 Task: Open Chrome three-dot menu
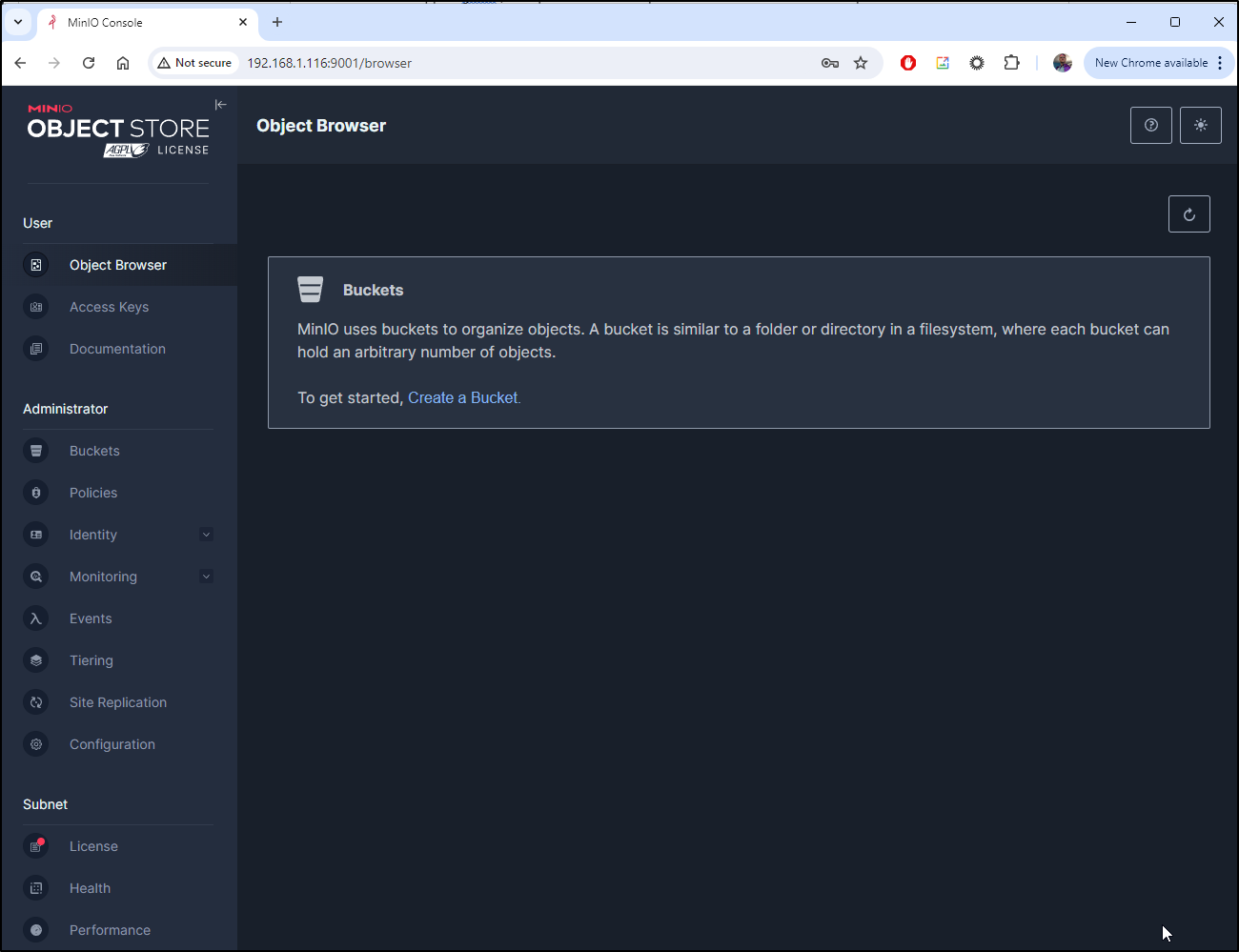pyautogui.click(x=1220, y=63)
